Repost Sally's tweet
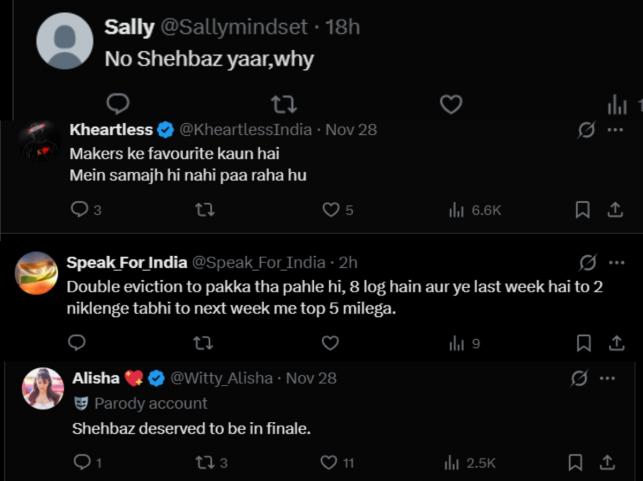643x481 pixels. (x=284, y=103)
